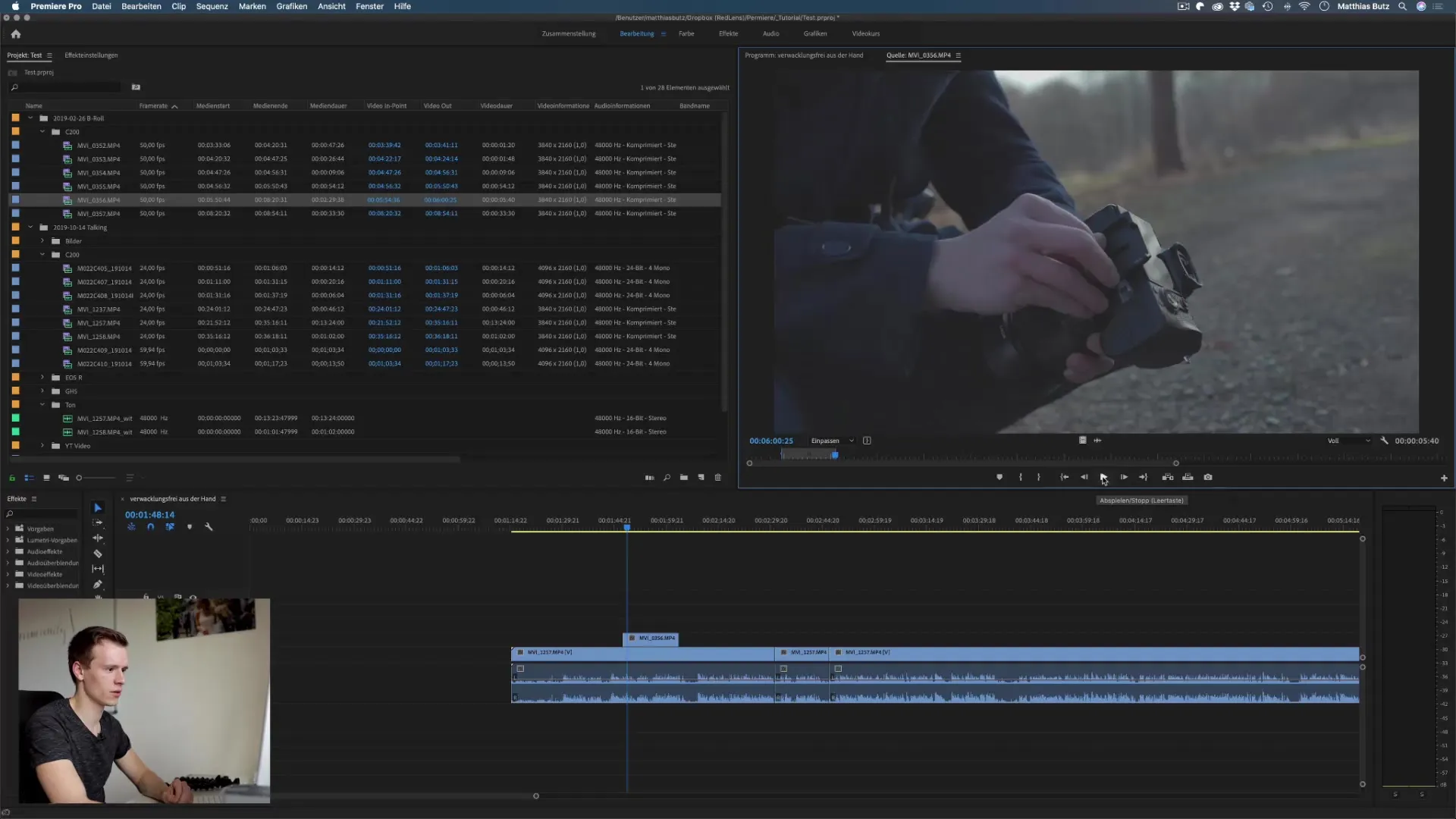This screenshot has height=819, width=1456.
Task: Open the Voll playback resolution dropdown
Action: (x=1349, y=441)
